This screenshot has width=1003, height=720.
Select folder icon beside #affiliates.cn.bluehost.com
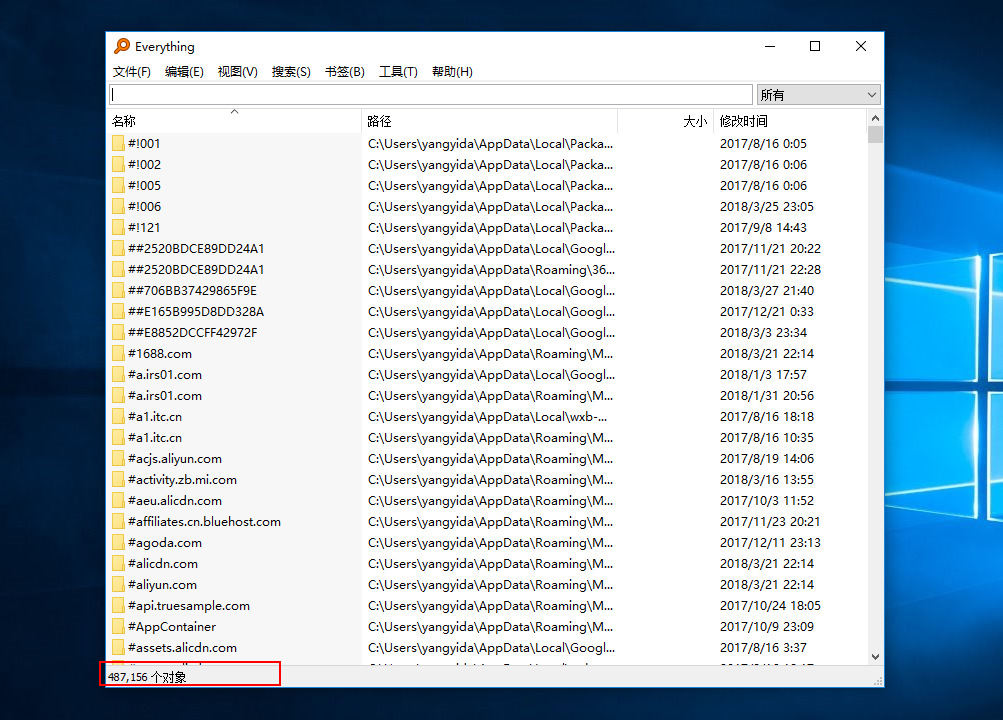[x=118, y=522]
